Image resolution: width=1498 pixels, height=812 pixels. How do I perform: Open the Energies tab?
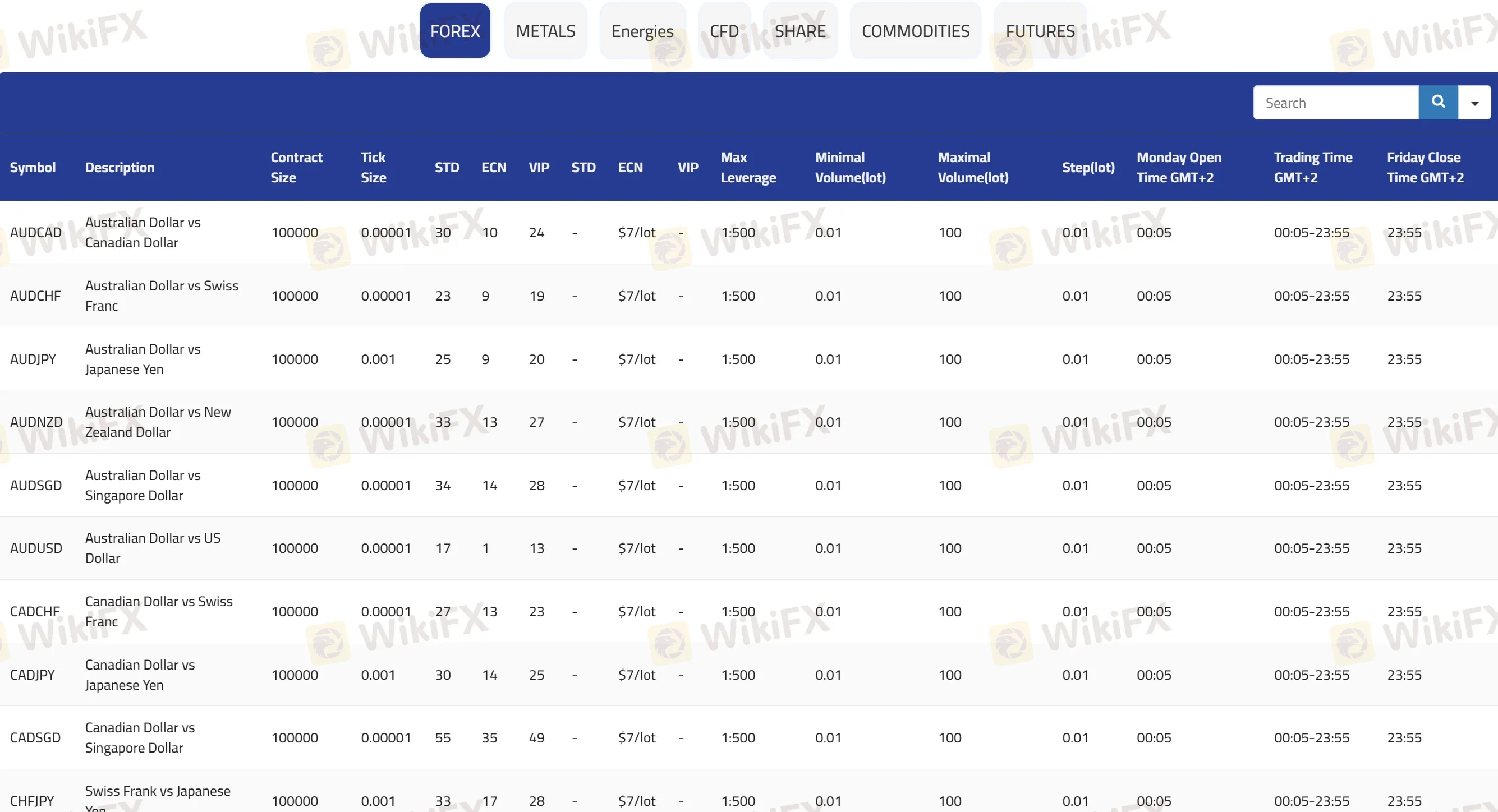642,31
